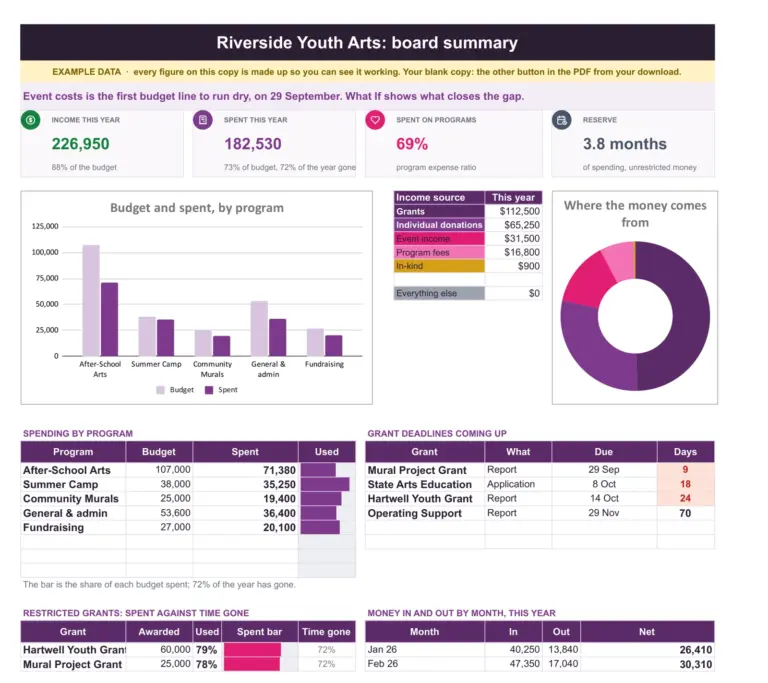The width and height of the screenshot is (768, 683).
Task: Click the dark purple Spent legend swatch
Action: click(x=209, y=390)
